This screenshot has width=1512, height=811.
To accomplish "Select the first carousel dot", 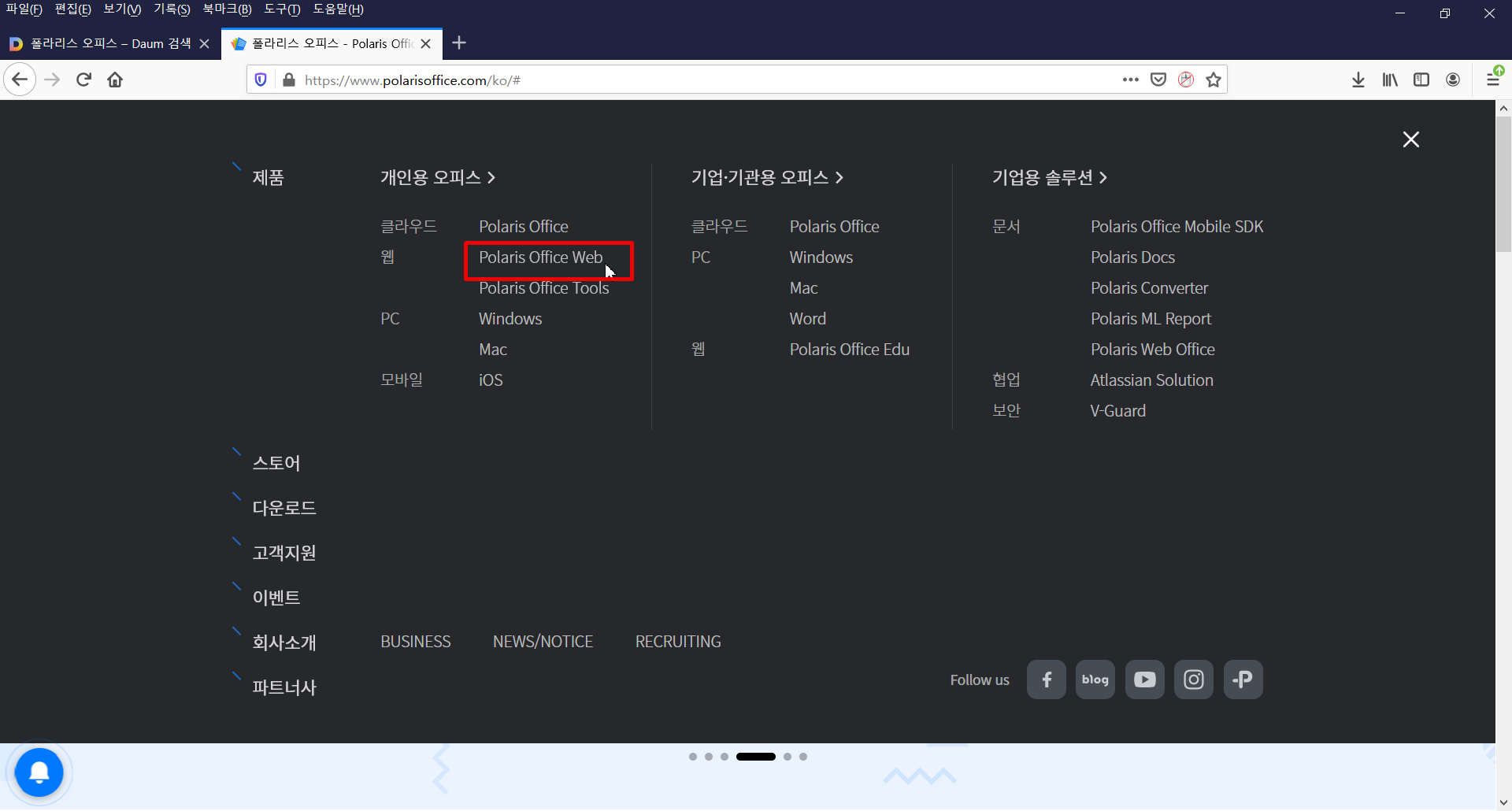I will (693, 757).
